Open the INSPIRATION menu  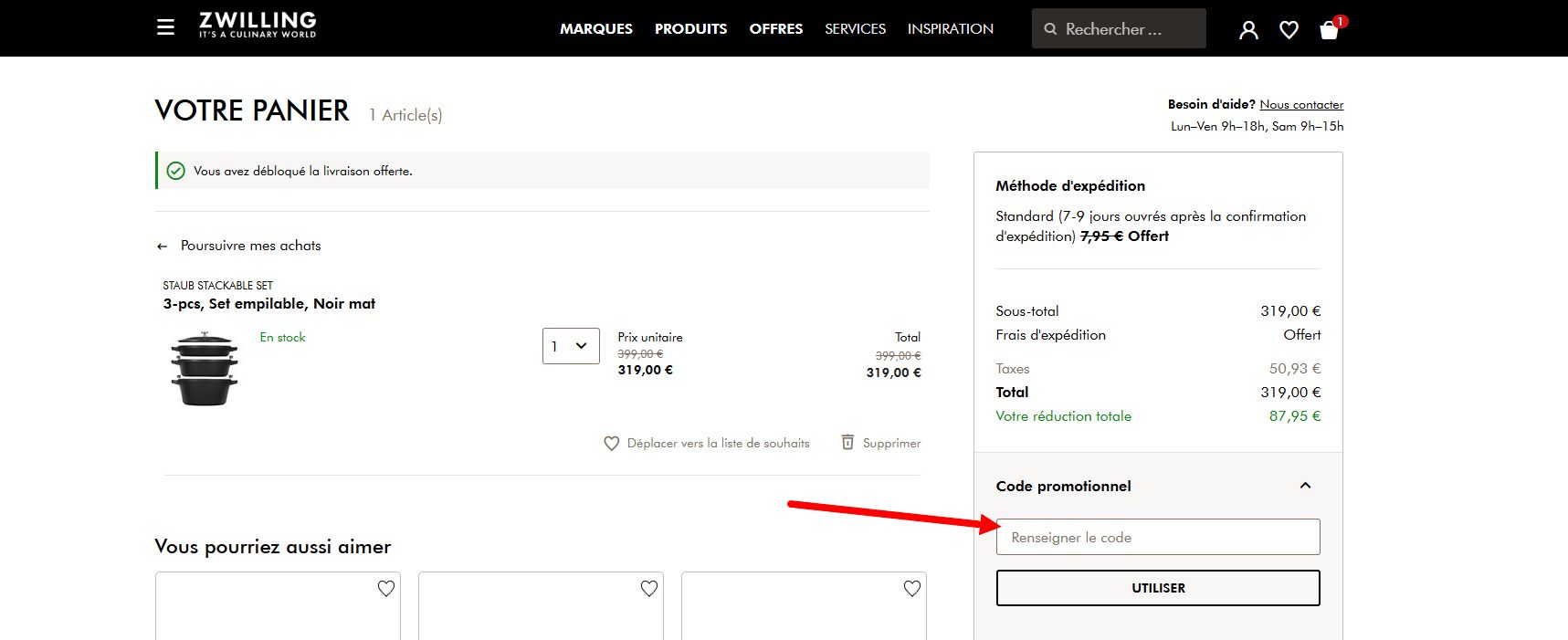tap(951, 28)
